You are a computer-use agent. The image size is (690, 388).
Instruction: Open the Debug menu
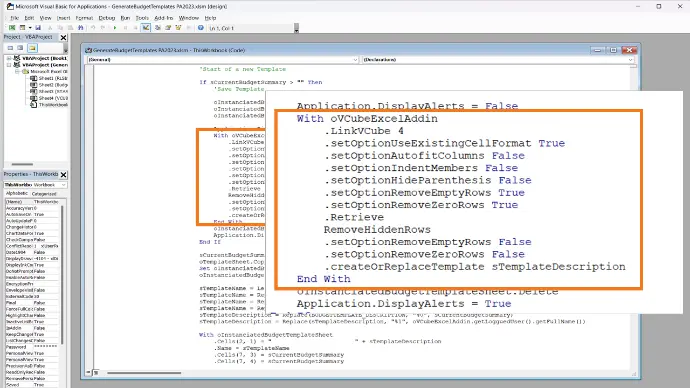pyautogui.click(x=106, y=18)
